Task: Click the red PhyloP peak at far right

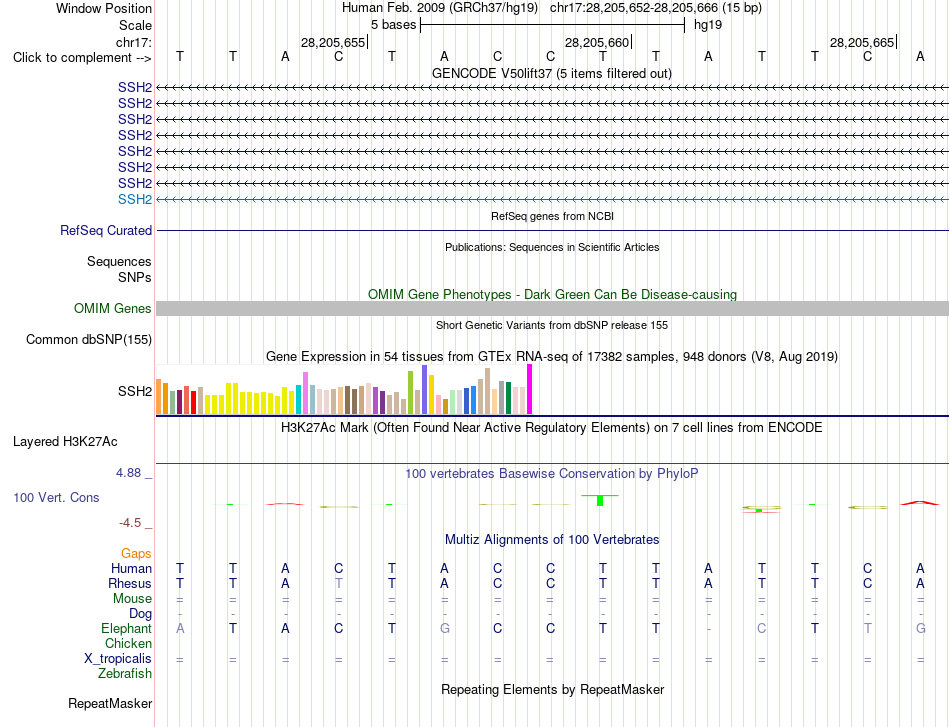Action: pyautogui.click(x=920, y=503)
